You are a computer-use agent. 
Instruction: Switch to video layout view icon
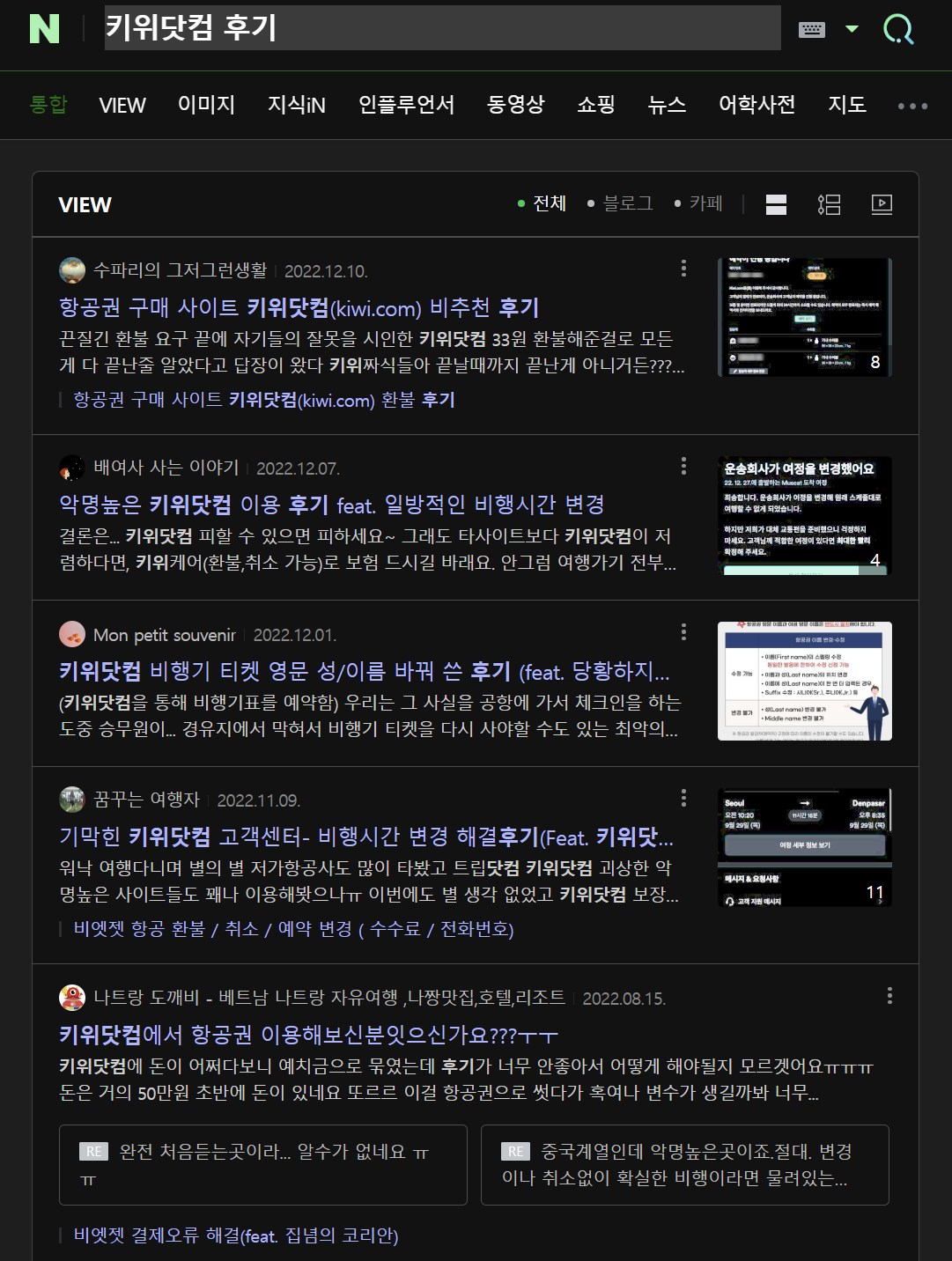(x=882, y=204)
